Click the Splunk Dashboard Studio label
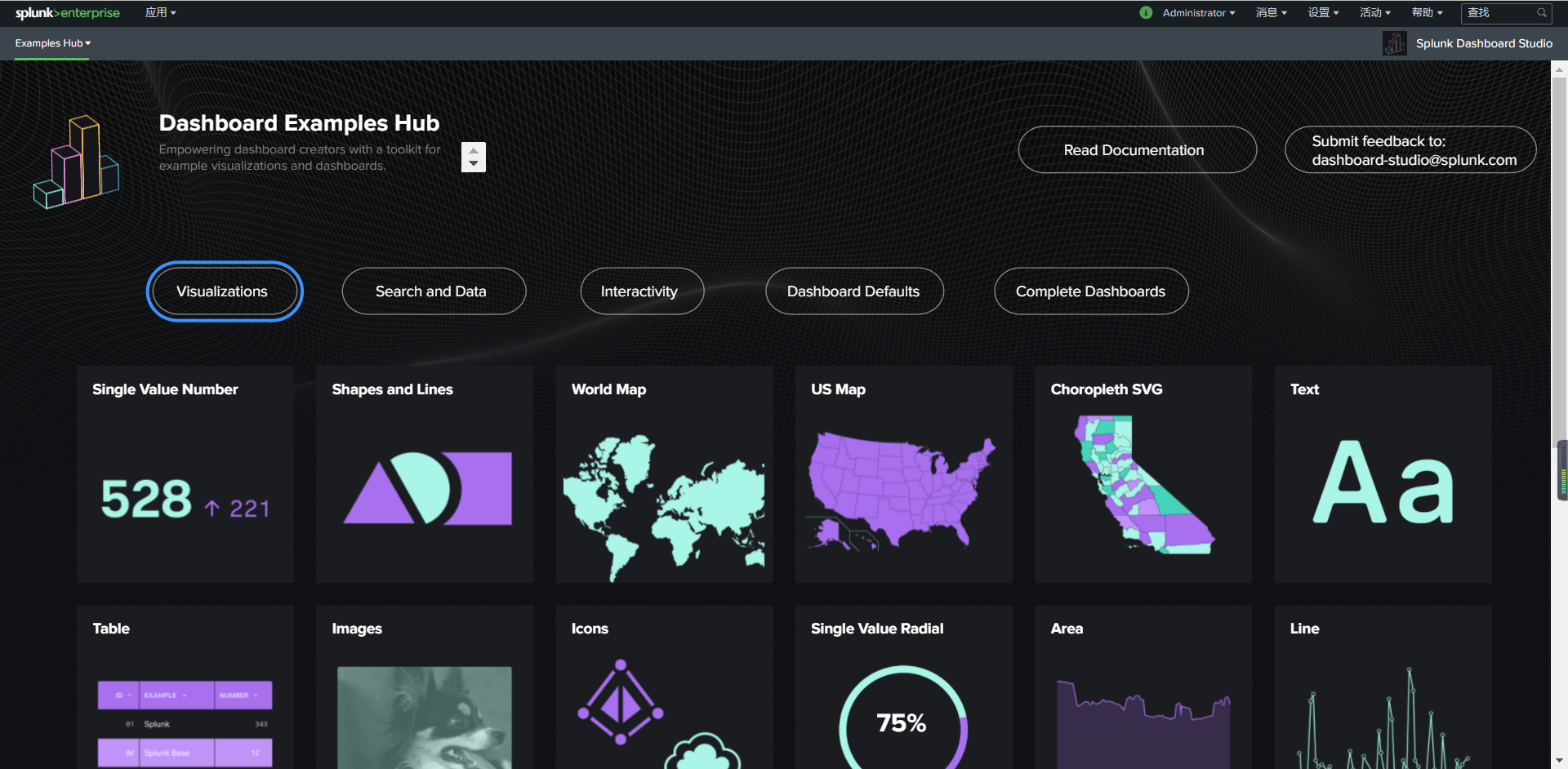Screen dimensions: 1568x769 [1484, 43]
